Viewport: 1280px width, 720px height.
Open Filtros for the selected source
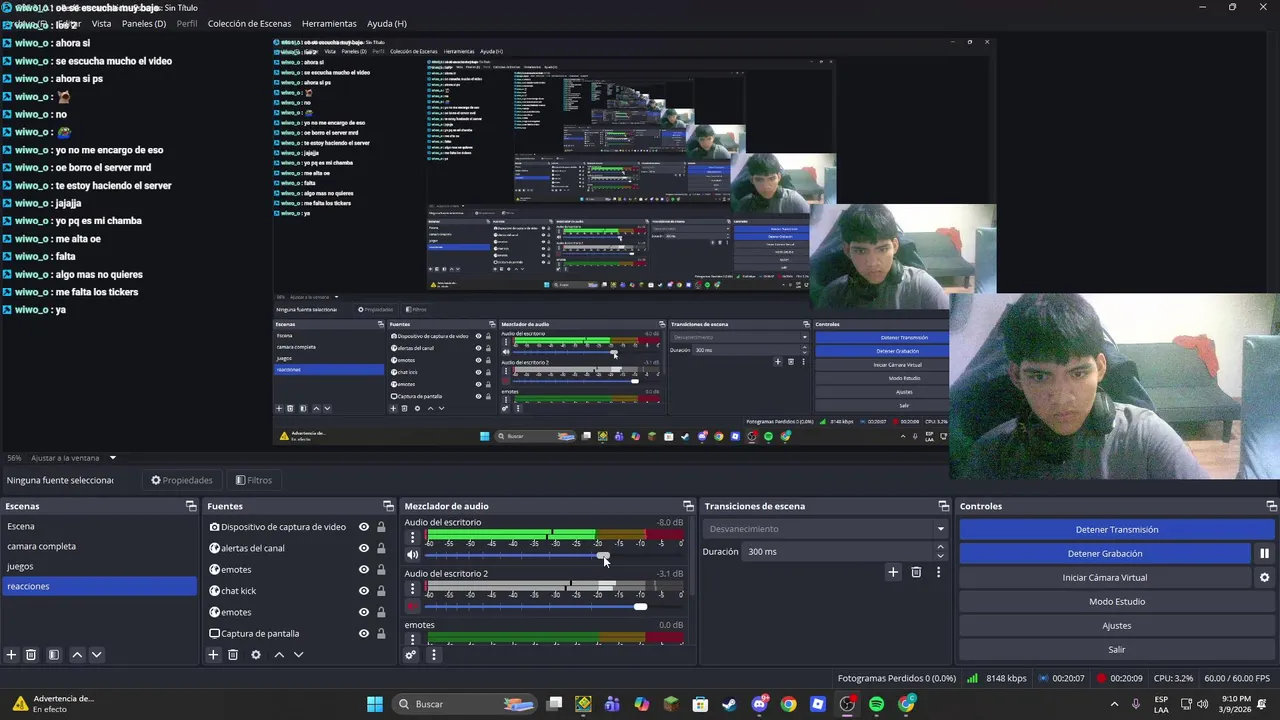click(253, 480)
